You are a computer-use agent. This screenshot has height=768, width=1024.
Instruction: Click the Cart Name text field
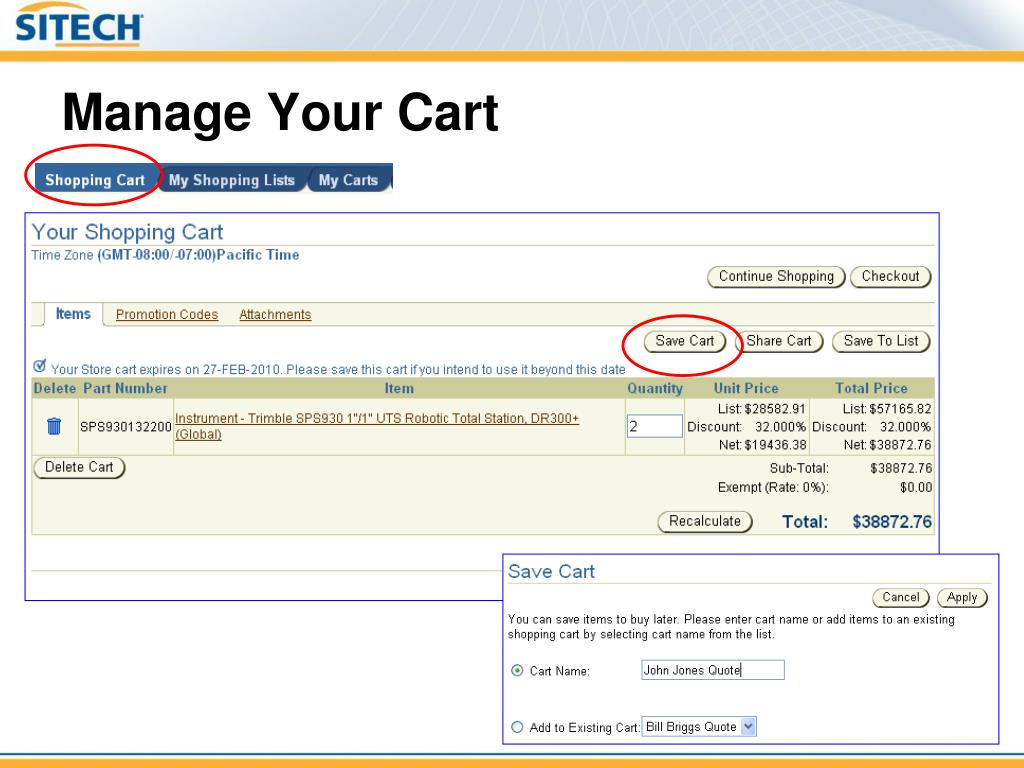point(712,670)
